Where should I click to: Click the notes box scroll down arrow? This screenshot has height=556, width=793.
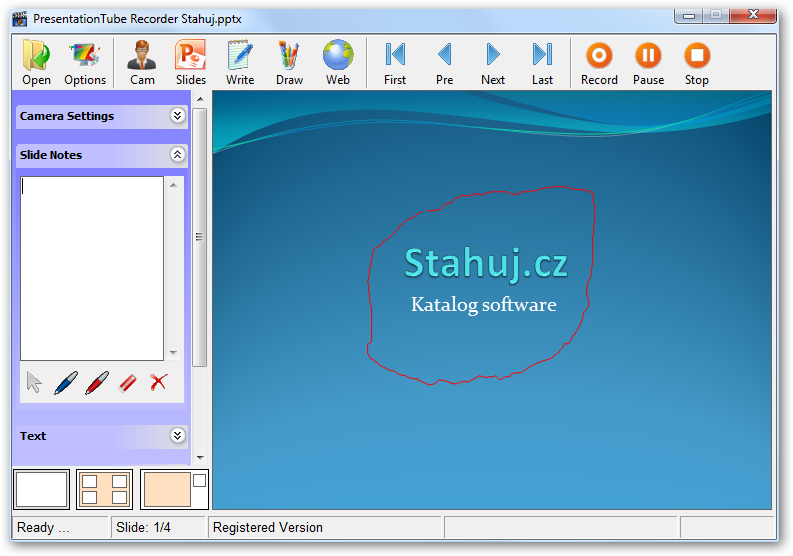[173, 353]
